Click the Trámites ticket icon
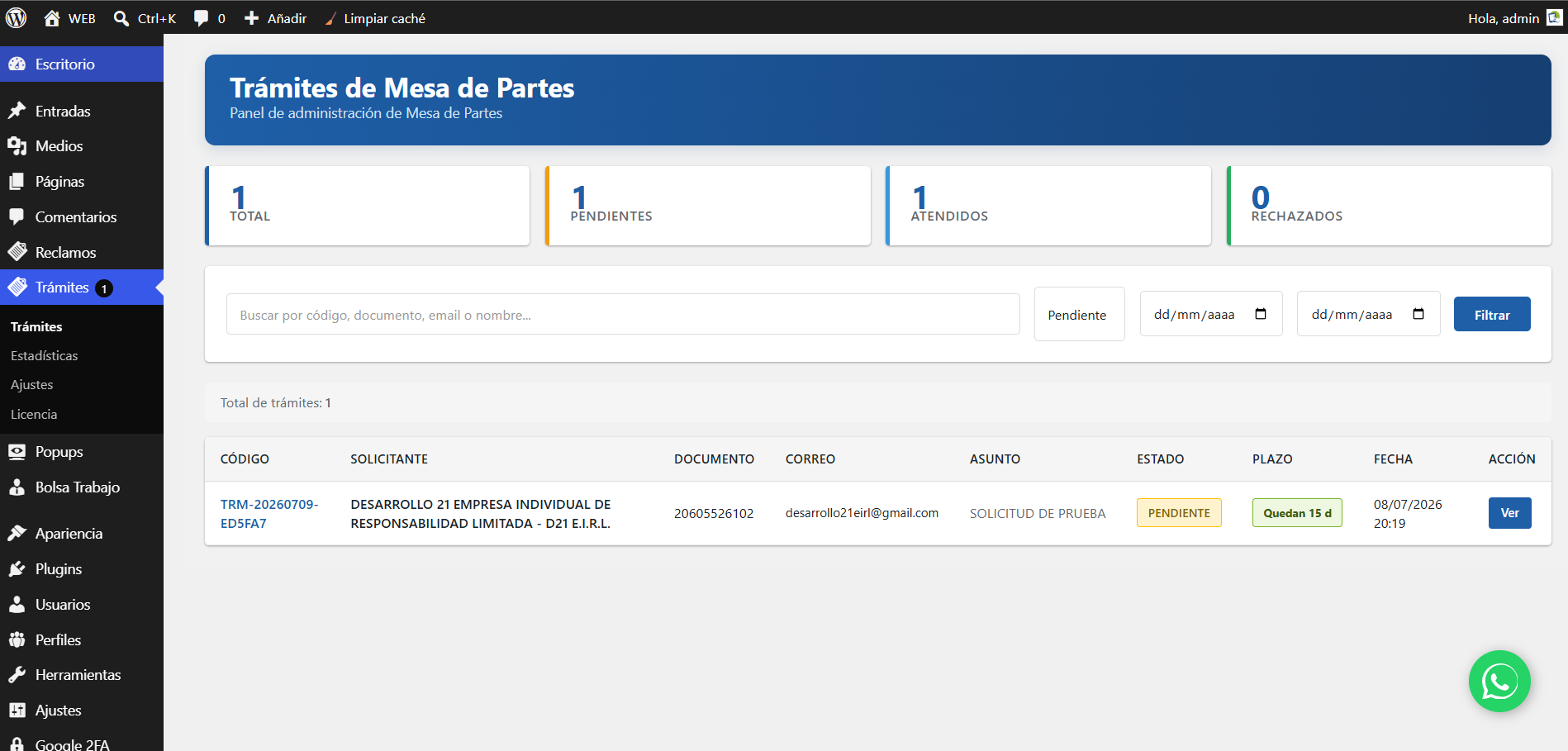This screenshot has height=751, width=1568. click(x=17, y=287)
